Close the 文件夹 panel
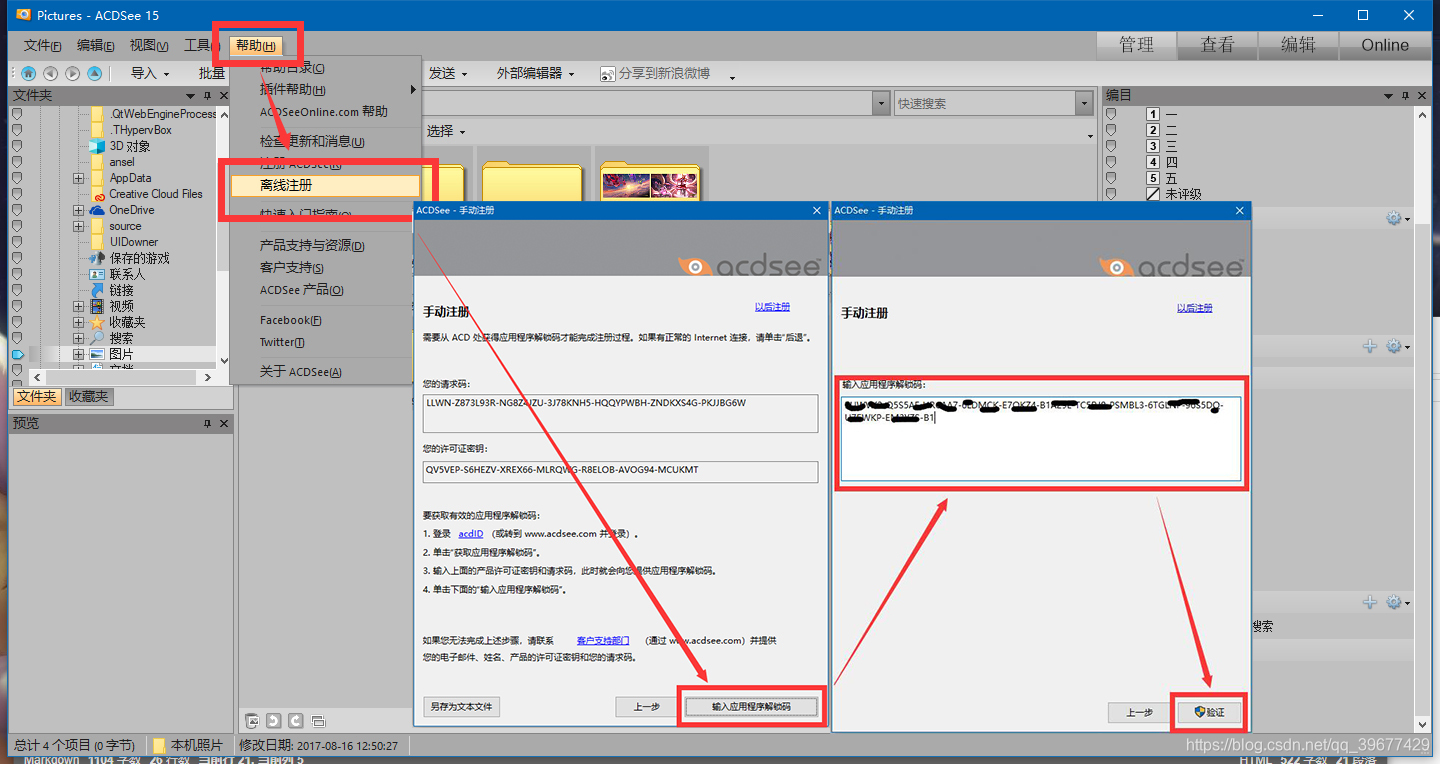 click(x=224, y=95)
